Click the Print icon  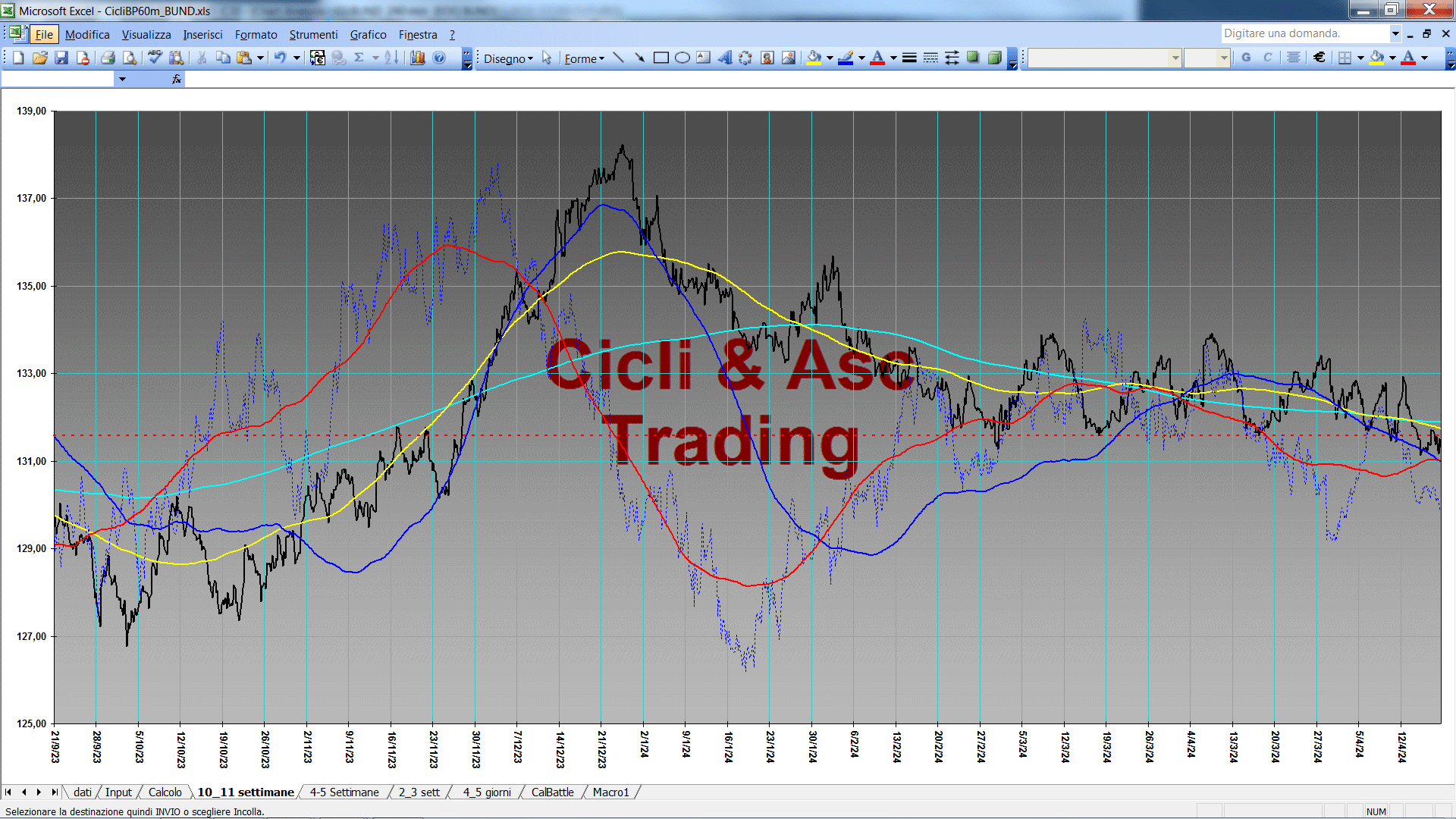coord(108,58)
